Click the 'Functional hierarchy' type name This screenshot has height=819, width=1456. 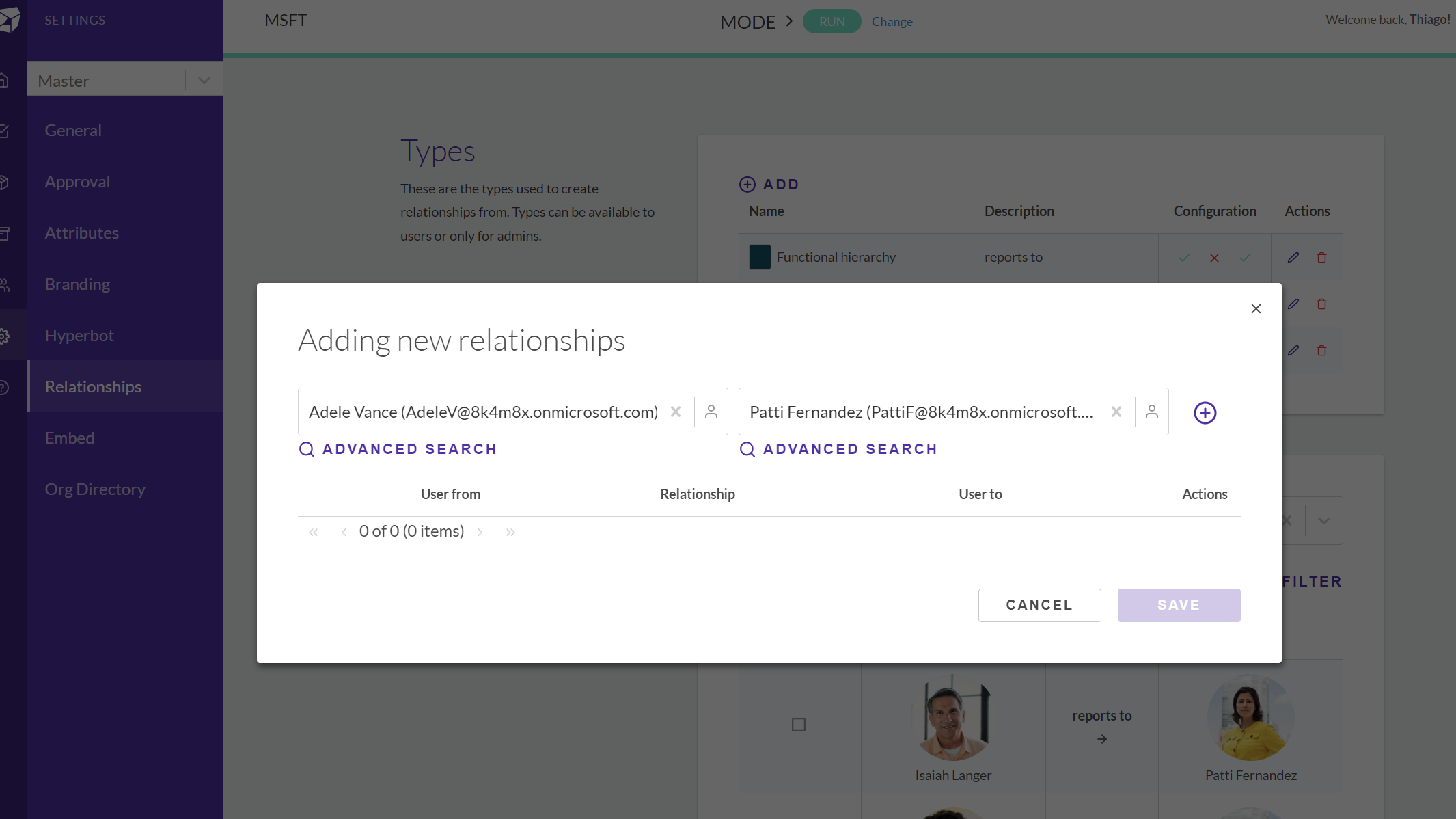point(836,257)
